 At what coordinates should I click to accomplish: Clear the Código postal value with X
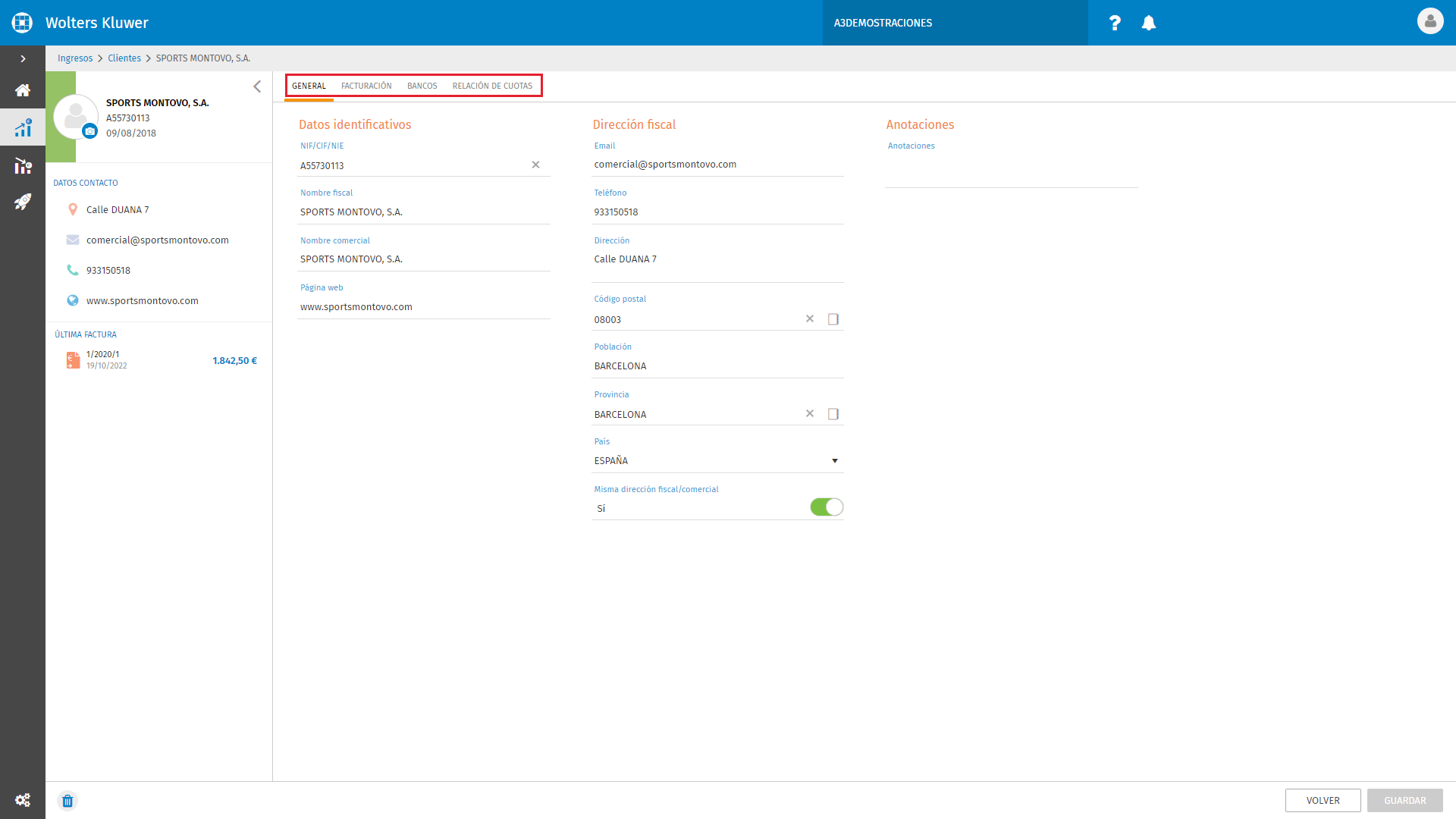[x=810, y=318]
